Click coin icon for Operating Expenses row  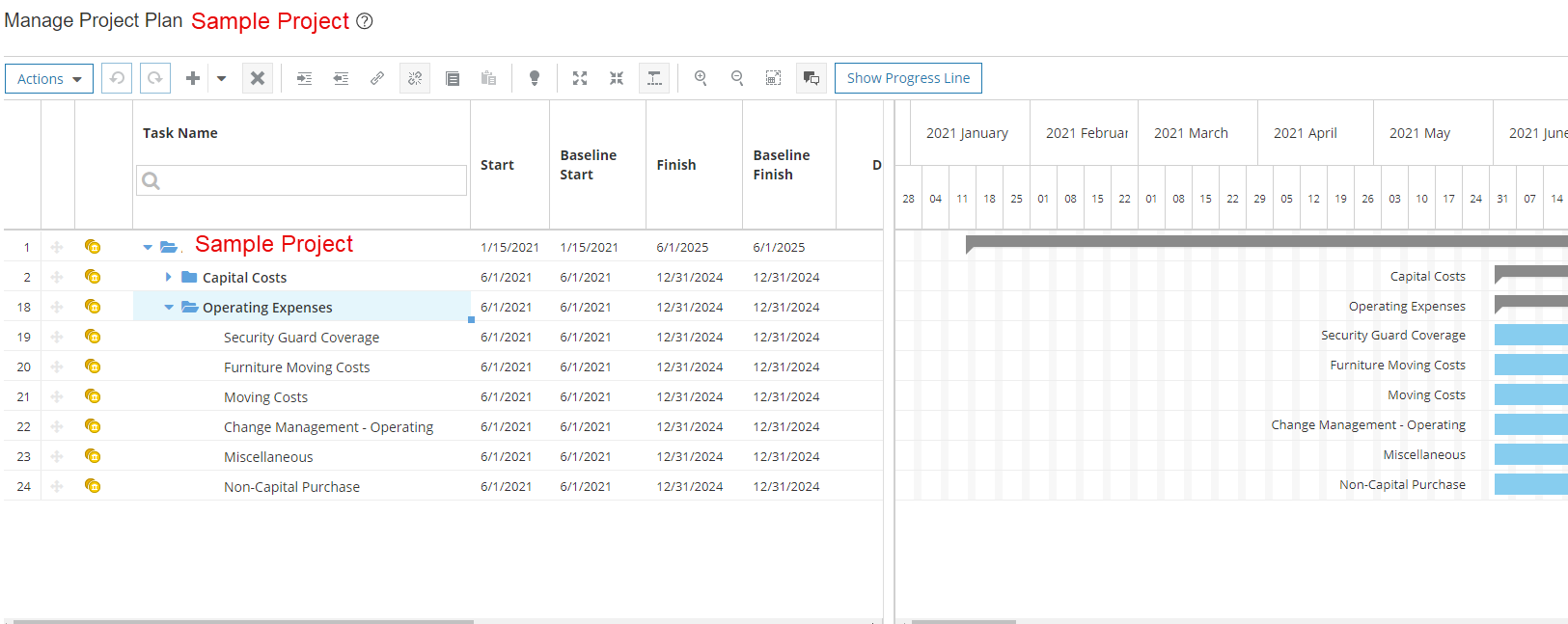93,307
